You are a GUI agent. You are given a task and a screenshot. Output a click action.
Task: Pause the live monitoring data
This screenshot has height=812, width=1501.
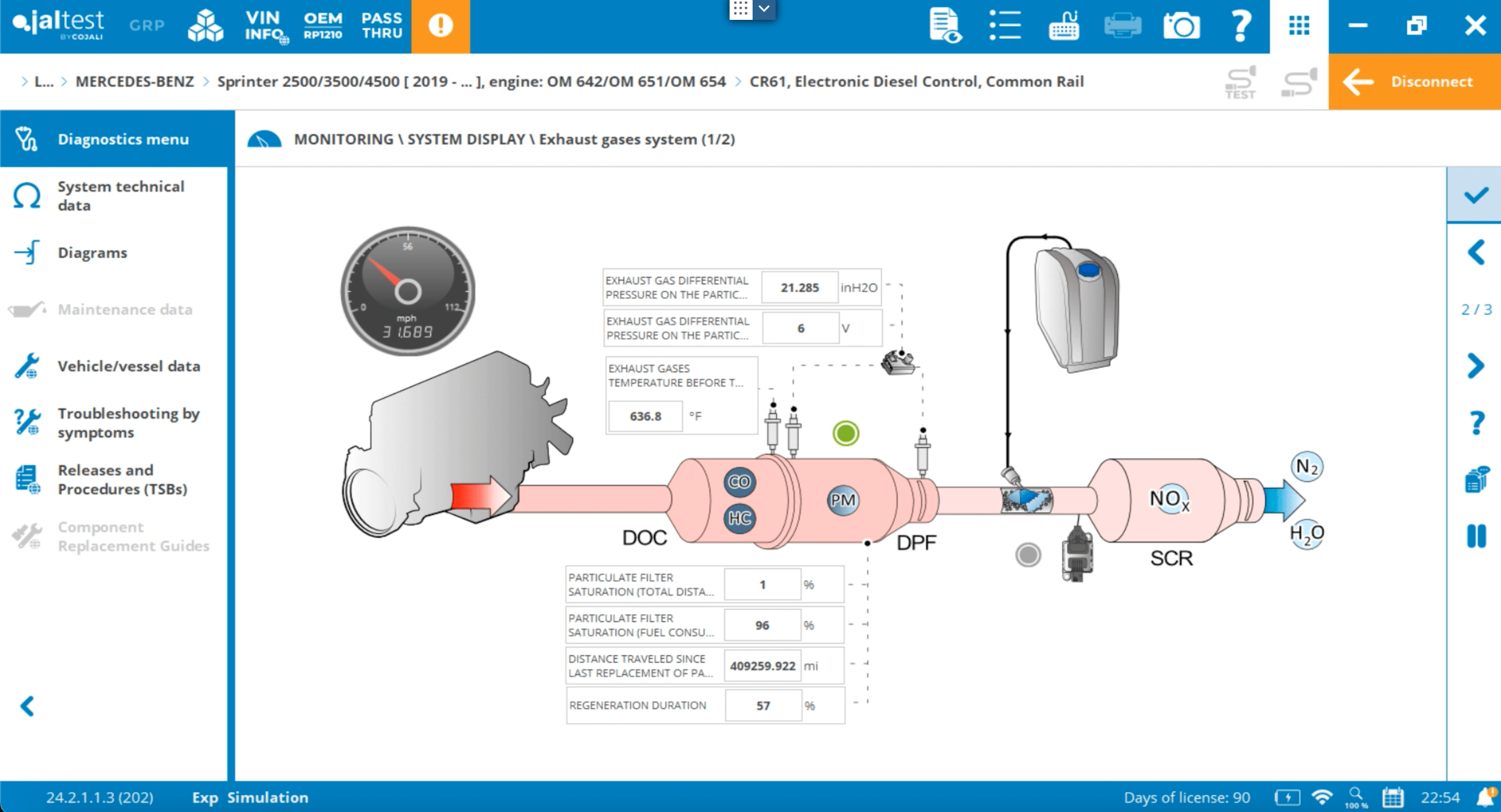(x=1476, y=536)
